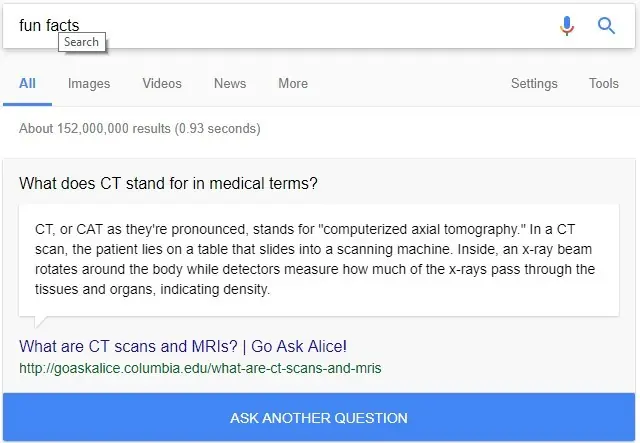640x443 pixels.
Task: Click the 'Search' tooltip label
Action: coord(82,42)
